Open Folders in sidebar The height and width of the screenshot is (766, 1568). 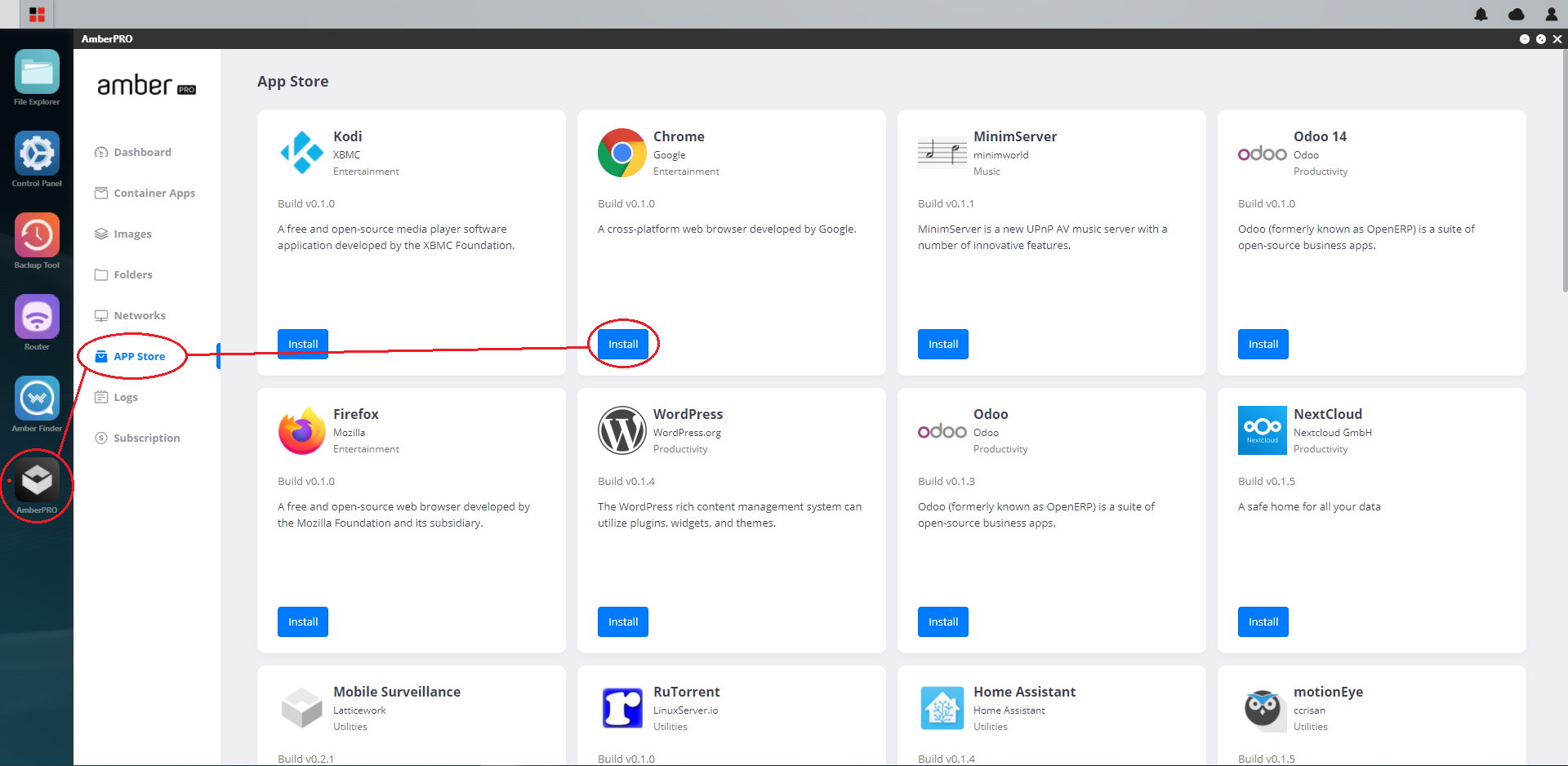124,274
